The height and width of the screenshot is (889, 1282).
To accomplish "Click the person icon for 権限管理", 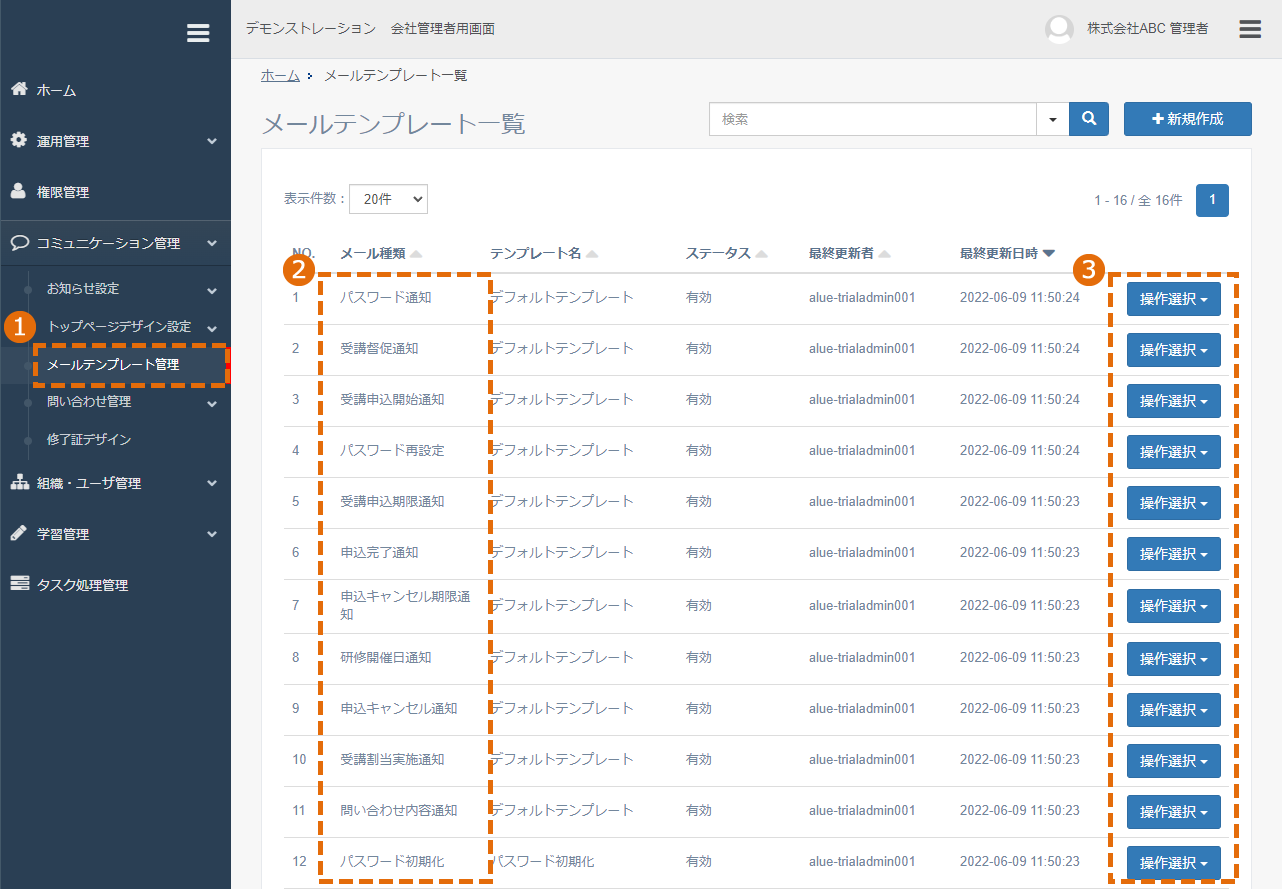I will [19, 191].
